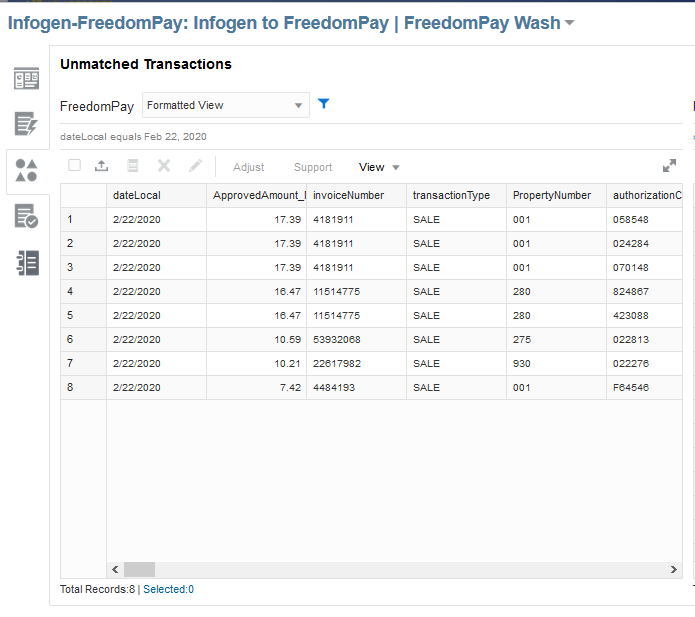
Task: Click the Support button
Action: [313, 167]
